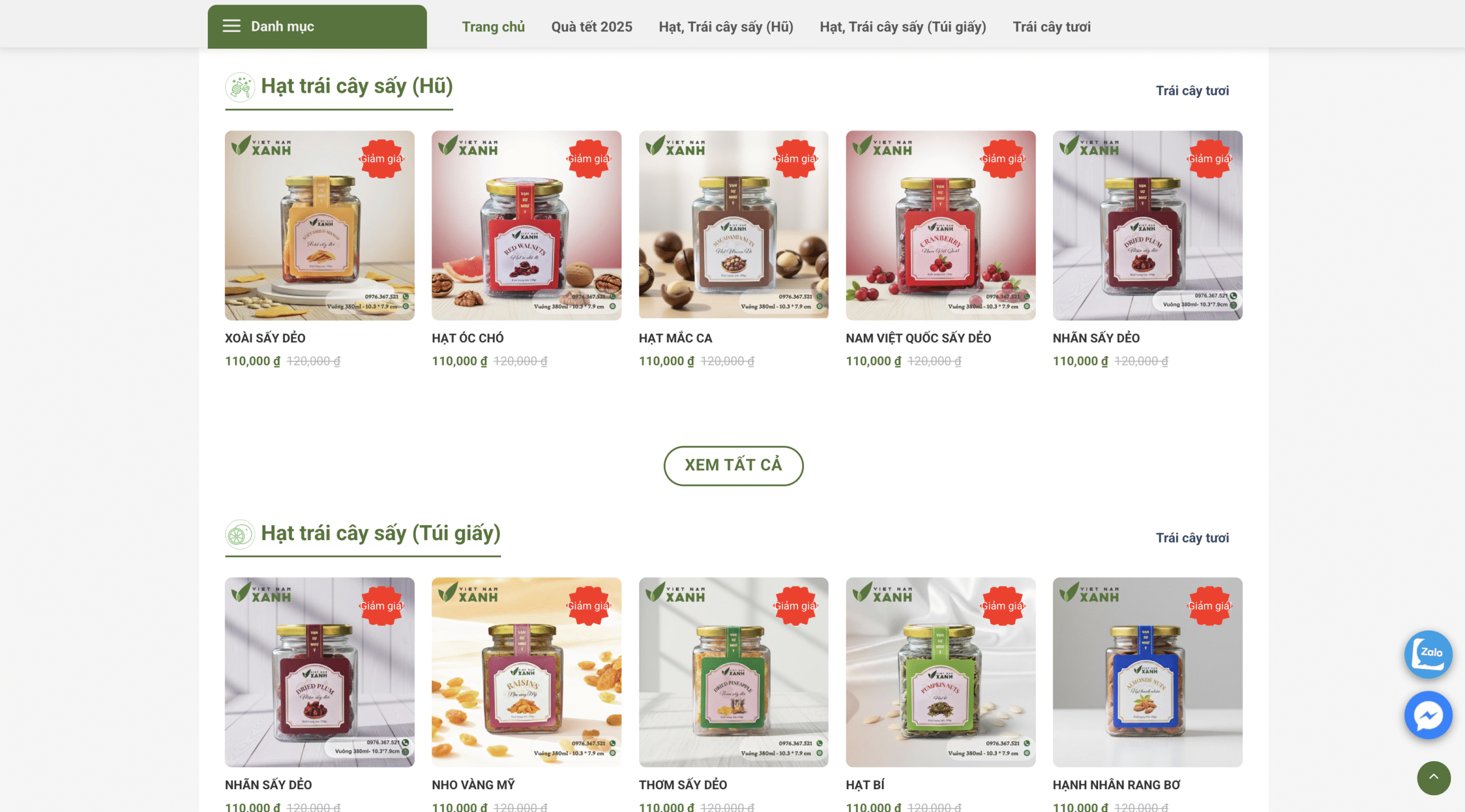Open the Quà tết 2025 menu item
Viewport: 1465px width, 812px height.
[x=592, y=27]
